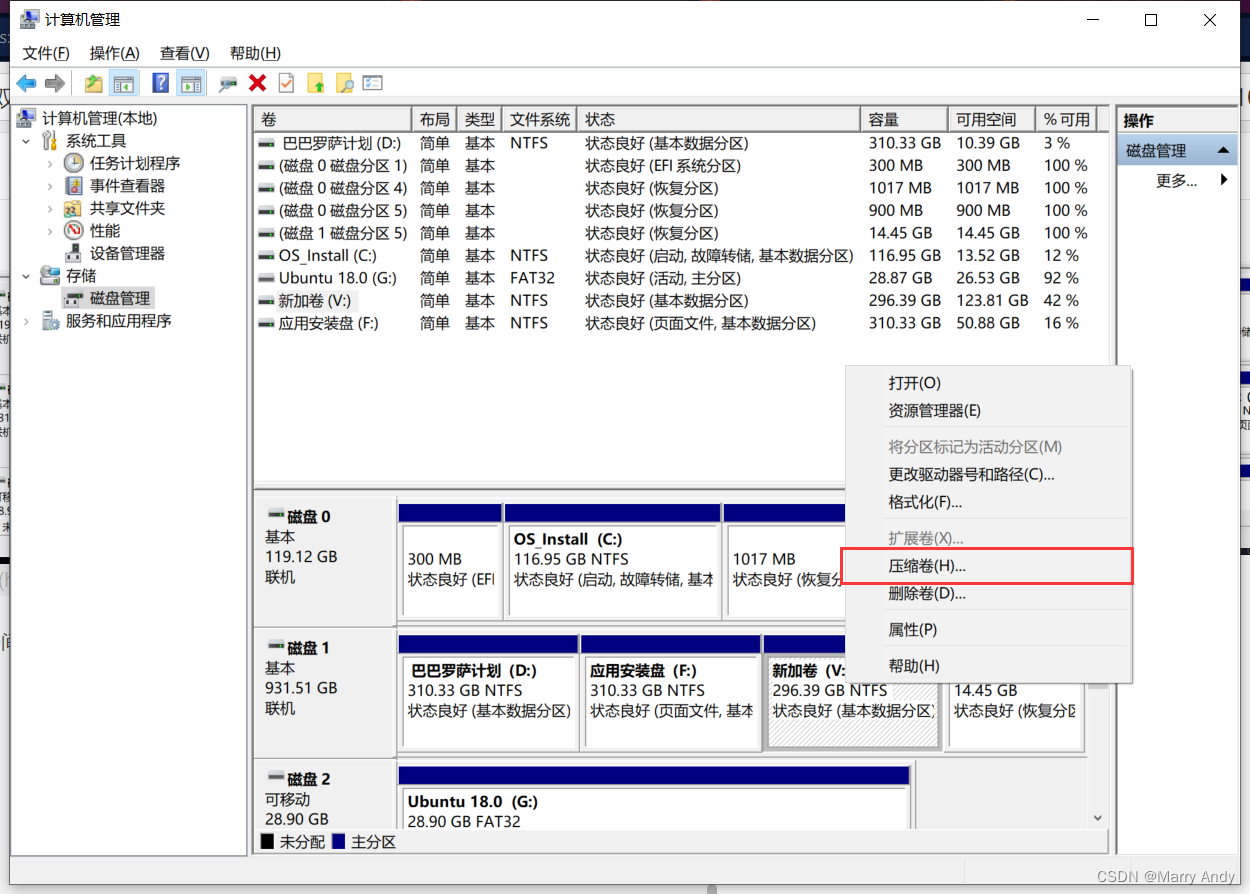Select the OS_Install (C:) volume row

327,255
